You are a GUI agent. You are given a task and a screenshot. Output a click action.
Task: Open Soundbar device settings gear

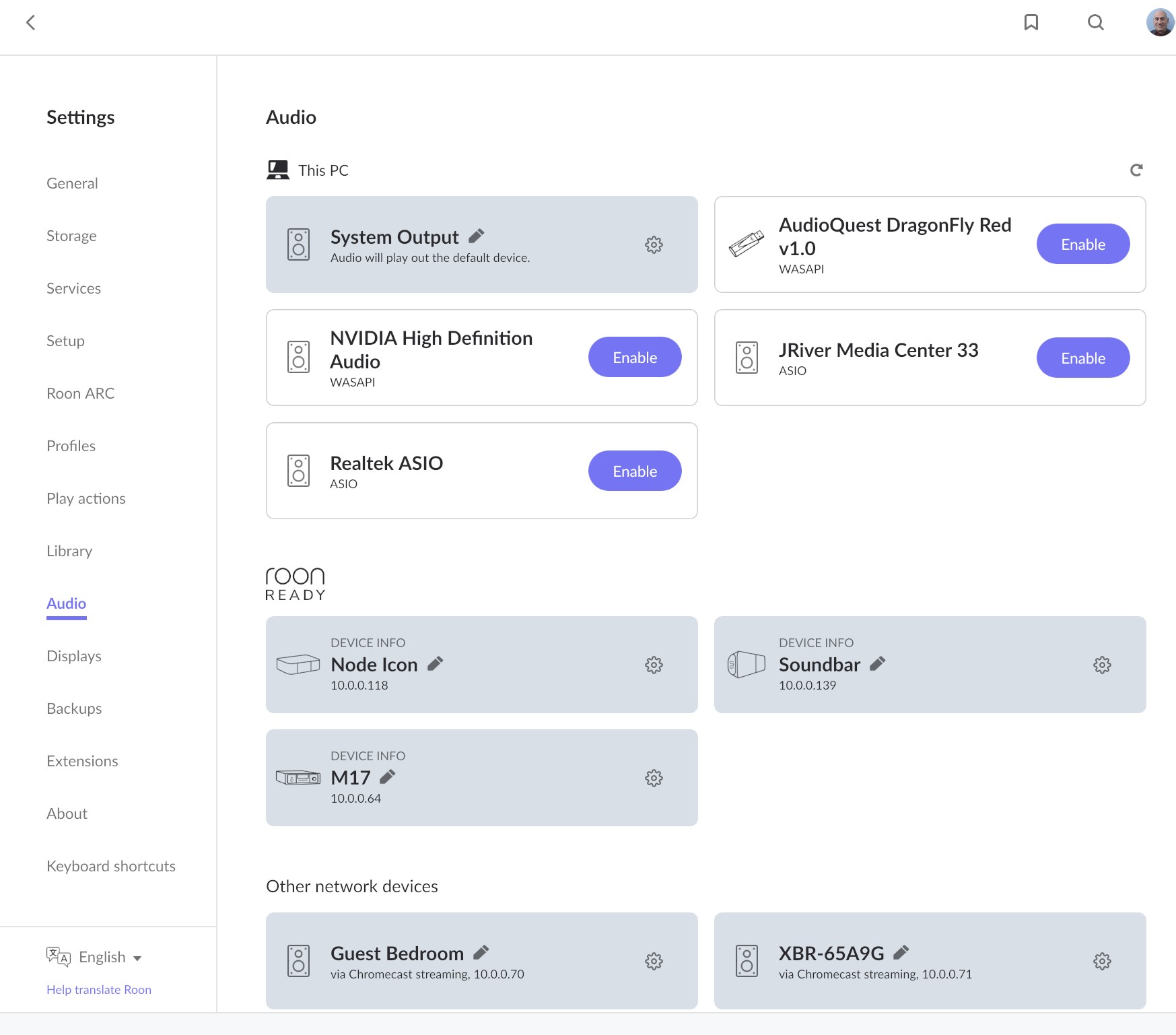click(x=1102, y=665)
